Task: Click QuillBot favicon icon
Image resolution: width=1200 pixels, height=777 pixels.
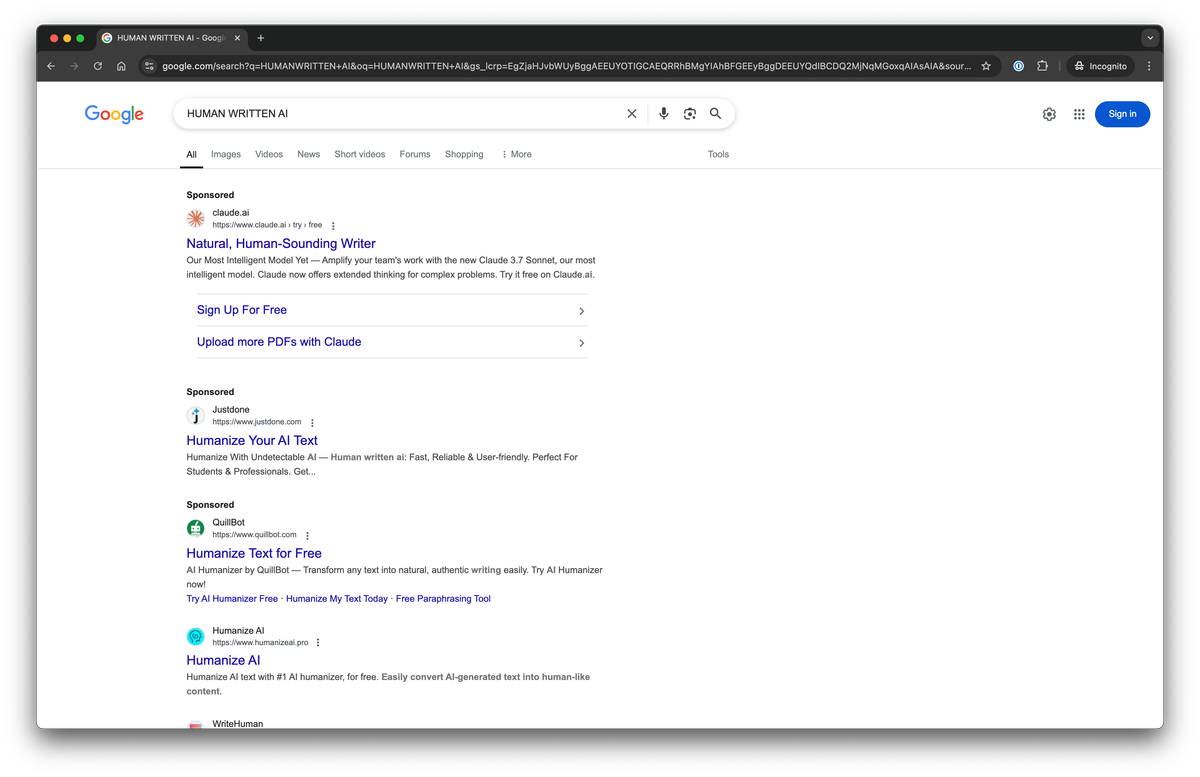Action: click(196, 528)
